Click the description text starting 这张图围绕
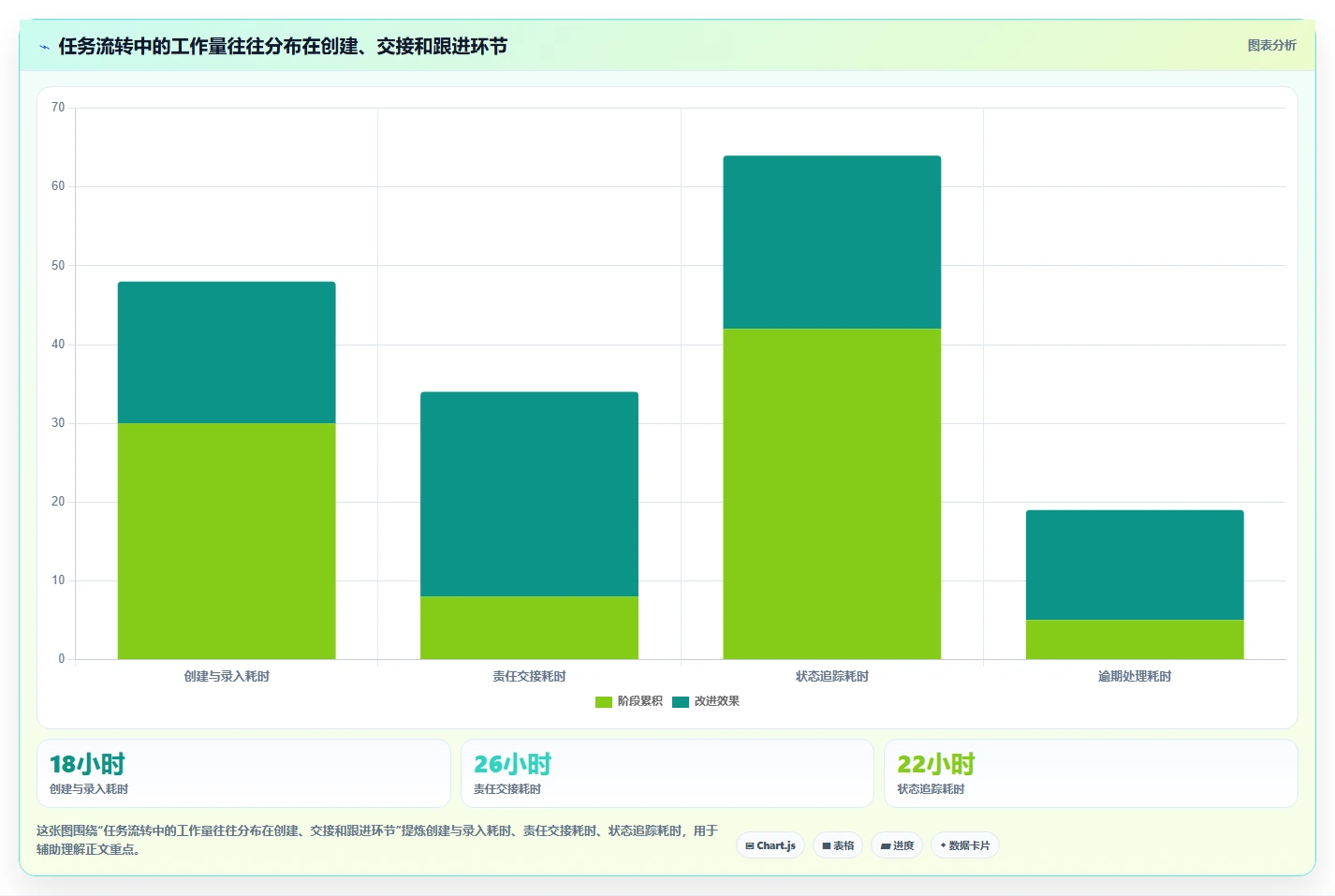Viewport: 1335px width, 896px height. coord(377,840)
